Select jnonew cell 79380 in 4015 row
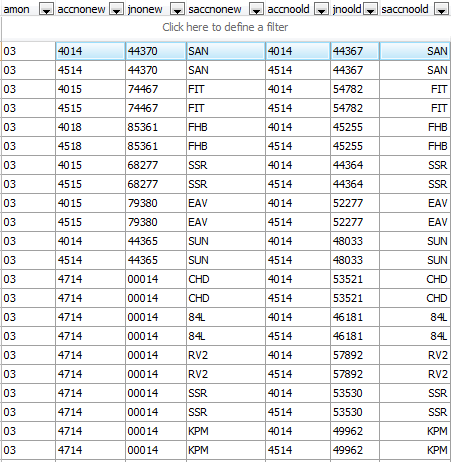 tap(156, 203)
